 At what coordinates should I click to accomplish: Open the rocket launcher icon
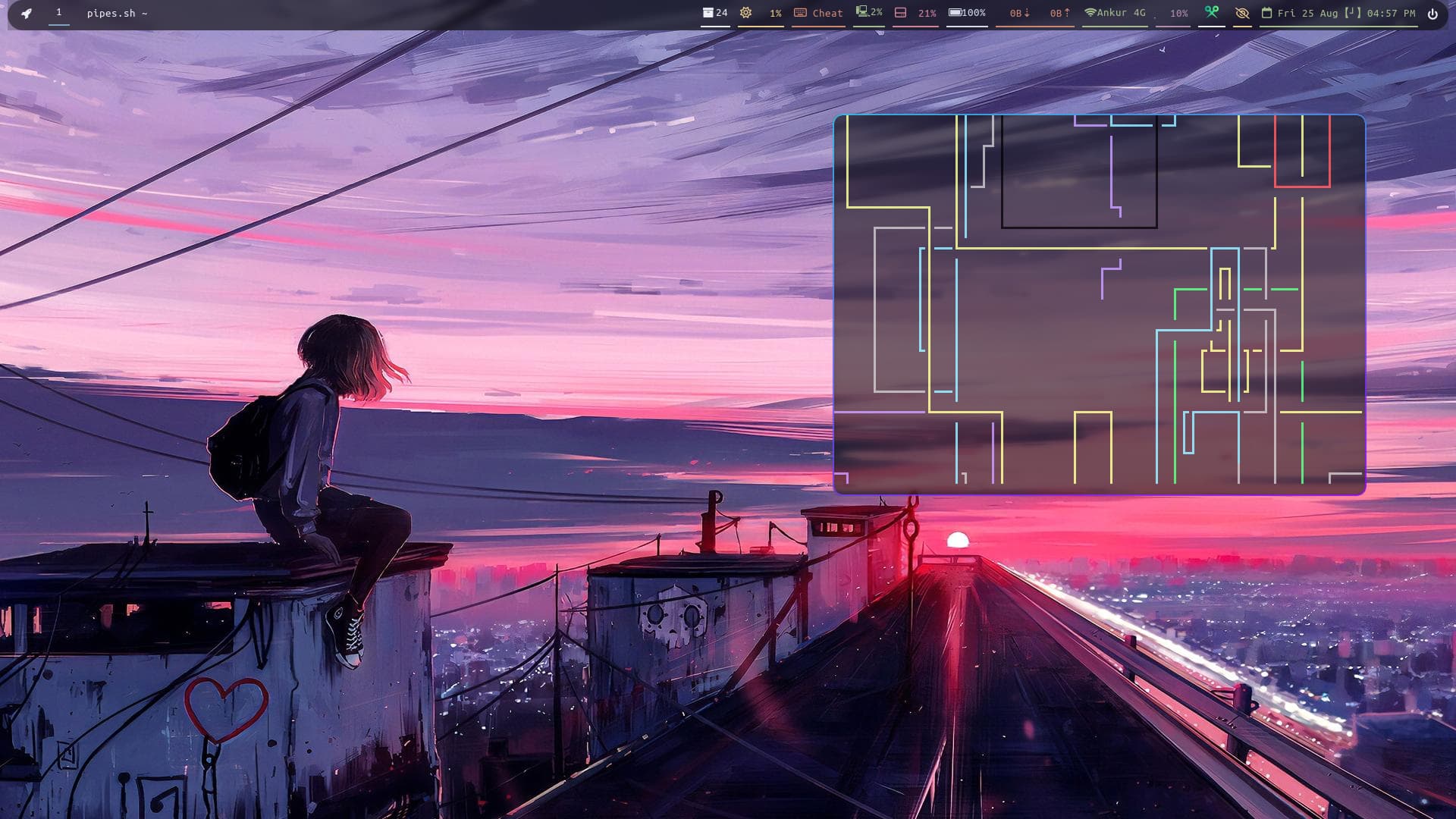click(x=27, y=13)
